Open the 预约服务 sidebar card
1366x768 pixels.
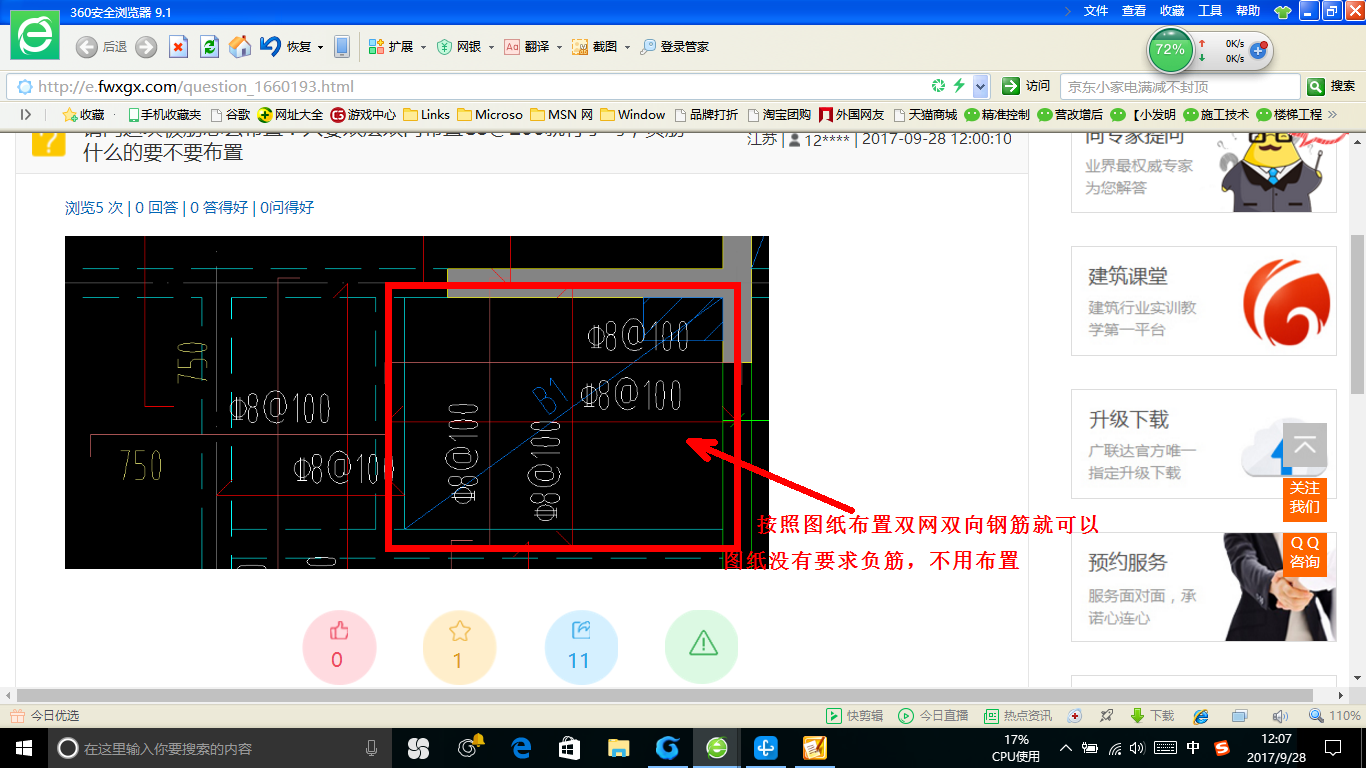1204,587
